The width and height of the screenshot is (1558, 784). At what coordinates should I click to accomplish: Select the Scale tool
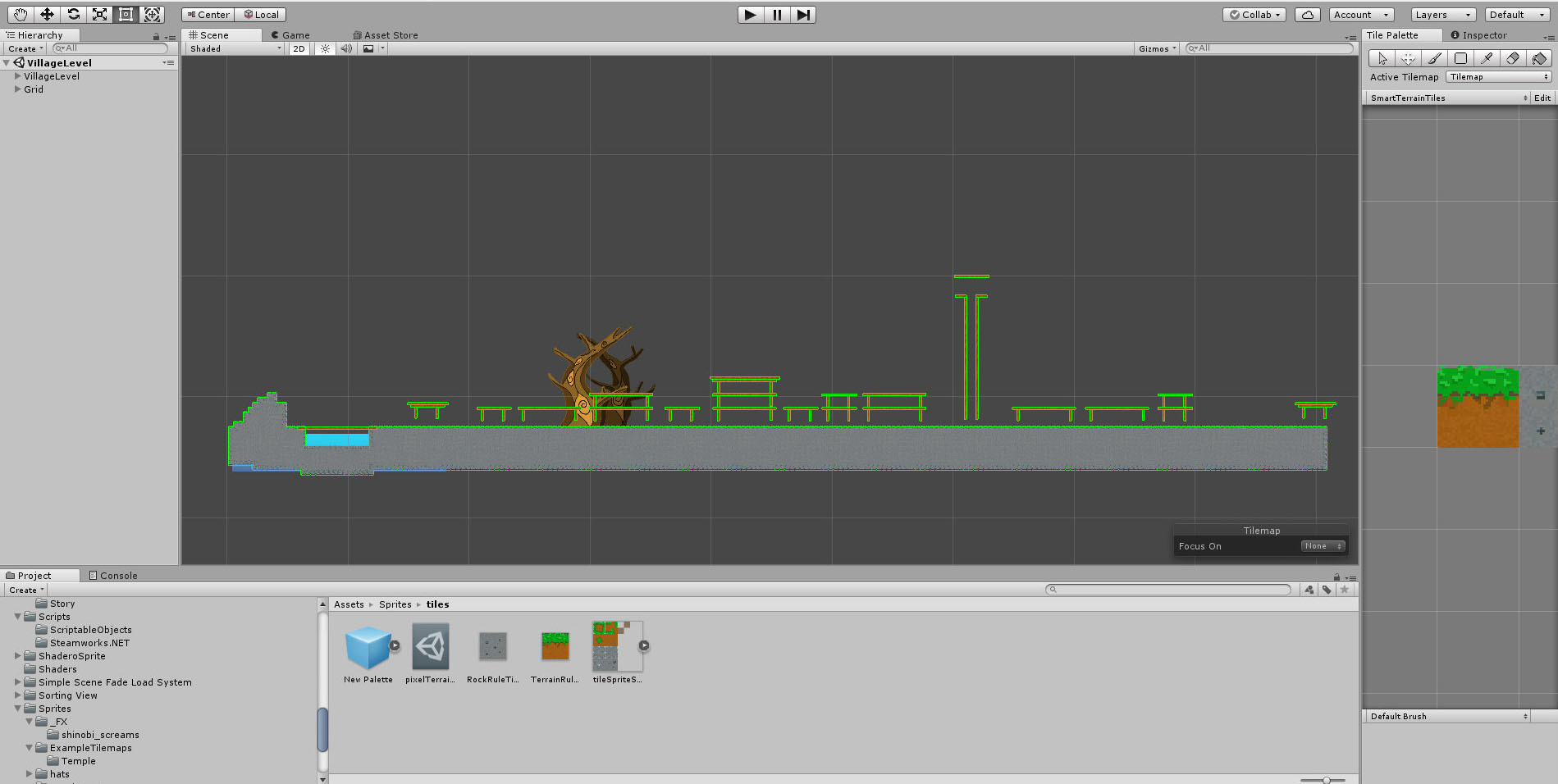99,14
